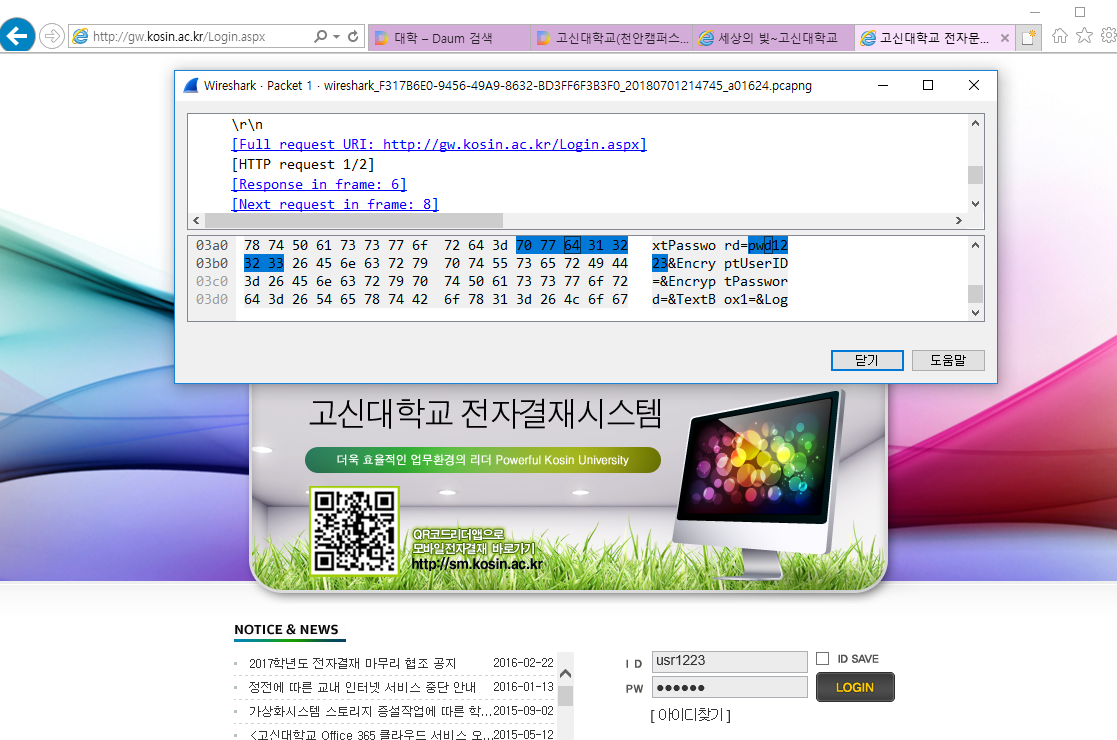The width and height of the screenshot is (1117, 740).
Task: Toggle the ID SAVE checkbox
Action: (x=823, y=659)
